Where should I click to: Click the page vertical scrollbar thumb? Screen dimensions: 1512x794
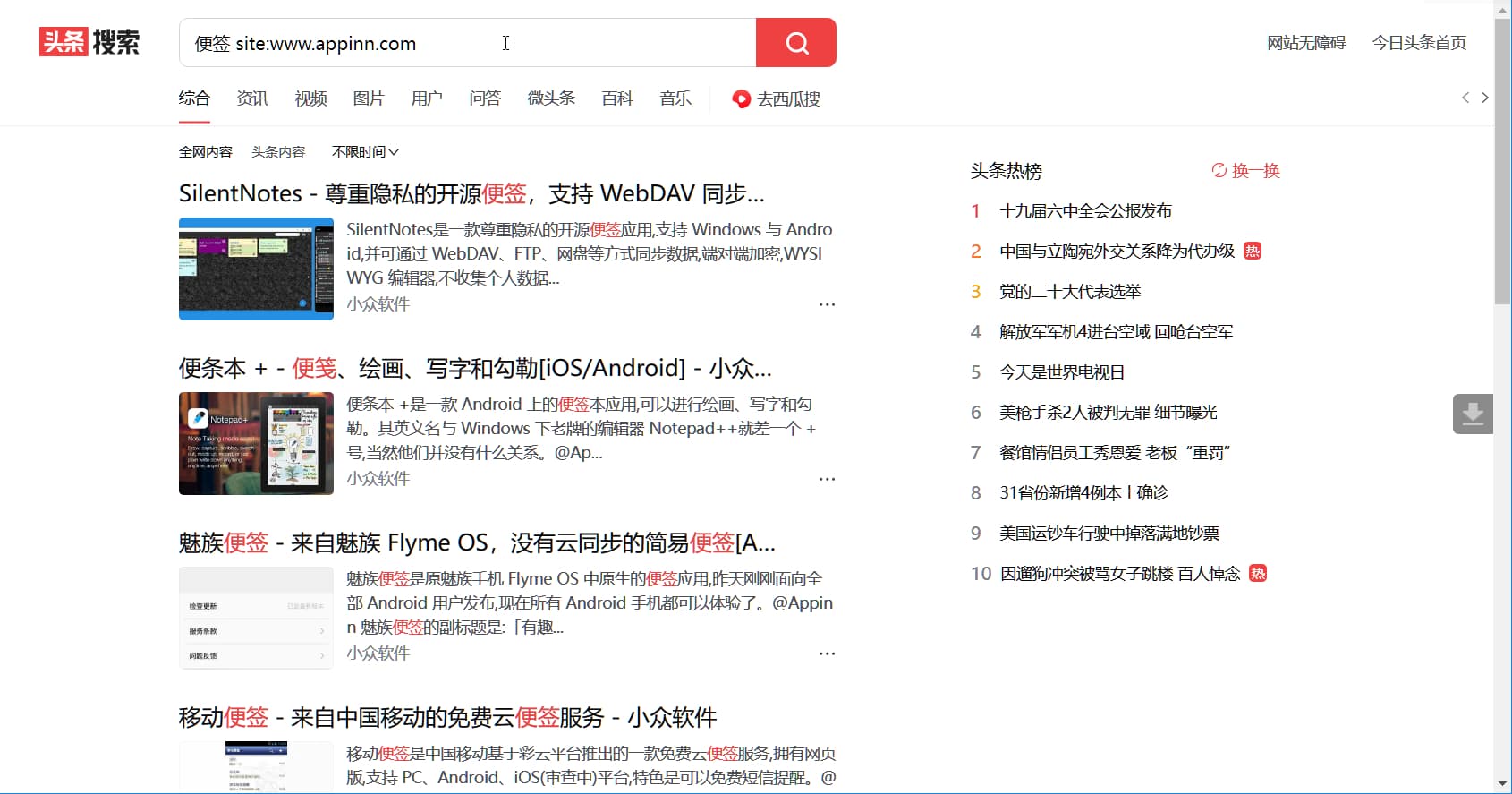pyautogui.click(x=1502, y=161)
